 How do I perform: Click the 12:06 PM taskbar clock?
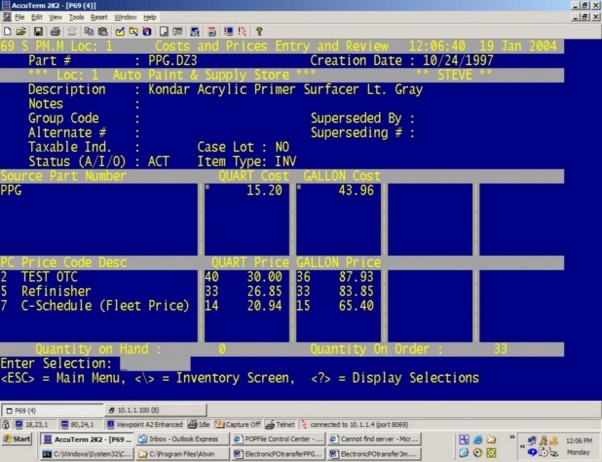coord(579,441)
